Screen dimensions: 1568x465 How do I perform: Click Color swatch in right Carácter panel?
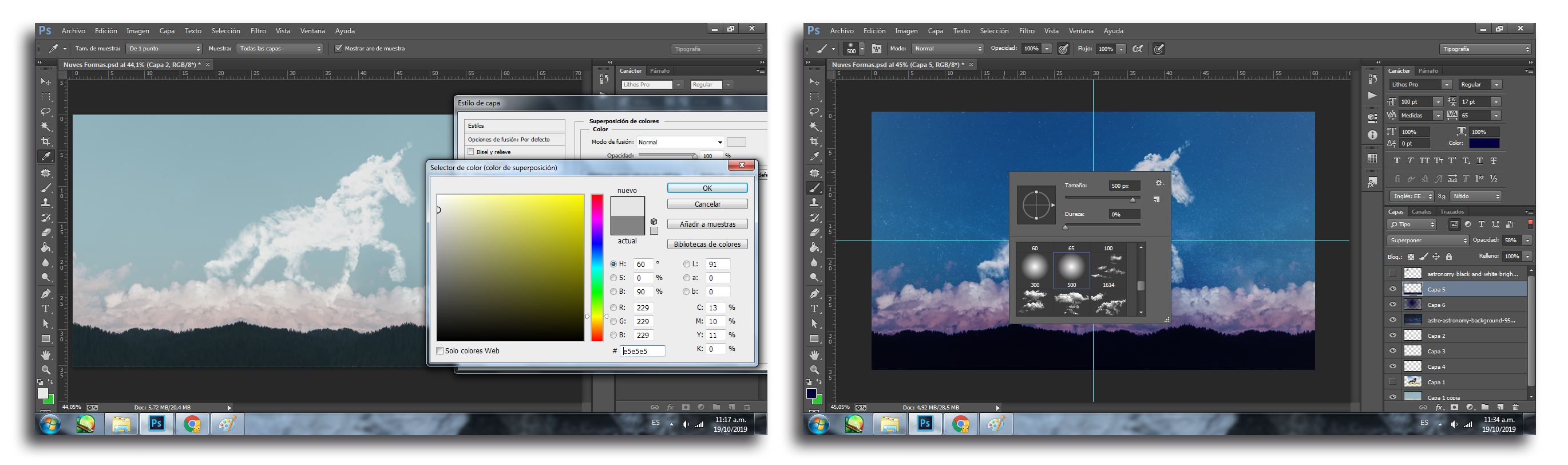click(x=1484, y=143)
